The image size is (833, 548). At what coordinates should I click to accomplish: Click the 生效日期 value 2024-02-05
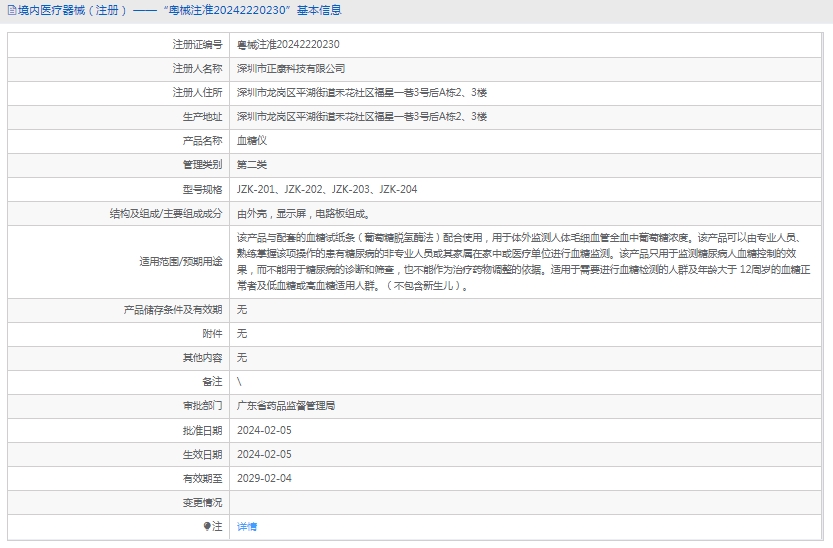tap(264, 454)
